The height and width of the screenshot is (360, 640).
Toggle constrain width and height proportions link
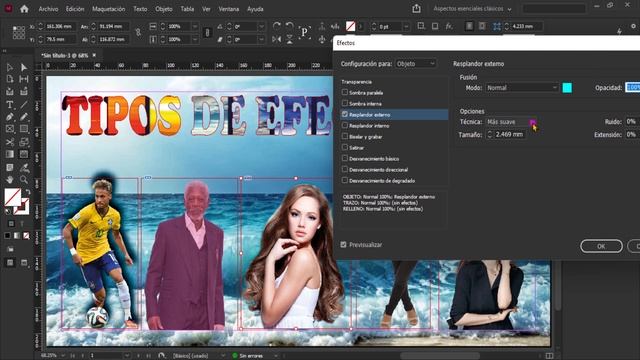pos(138,32)
